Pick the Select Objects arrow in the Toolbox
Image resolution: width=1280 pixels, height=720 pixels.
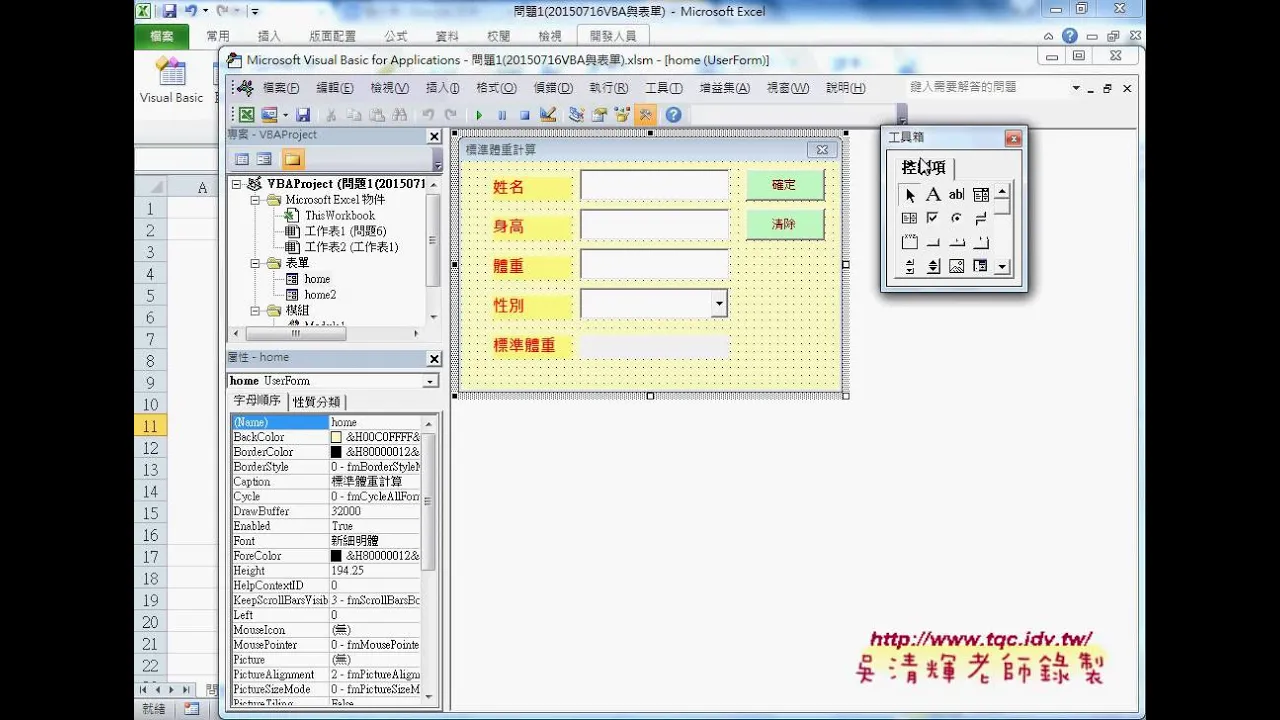coord(910,195)
